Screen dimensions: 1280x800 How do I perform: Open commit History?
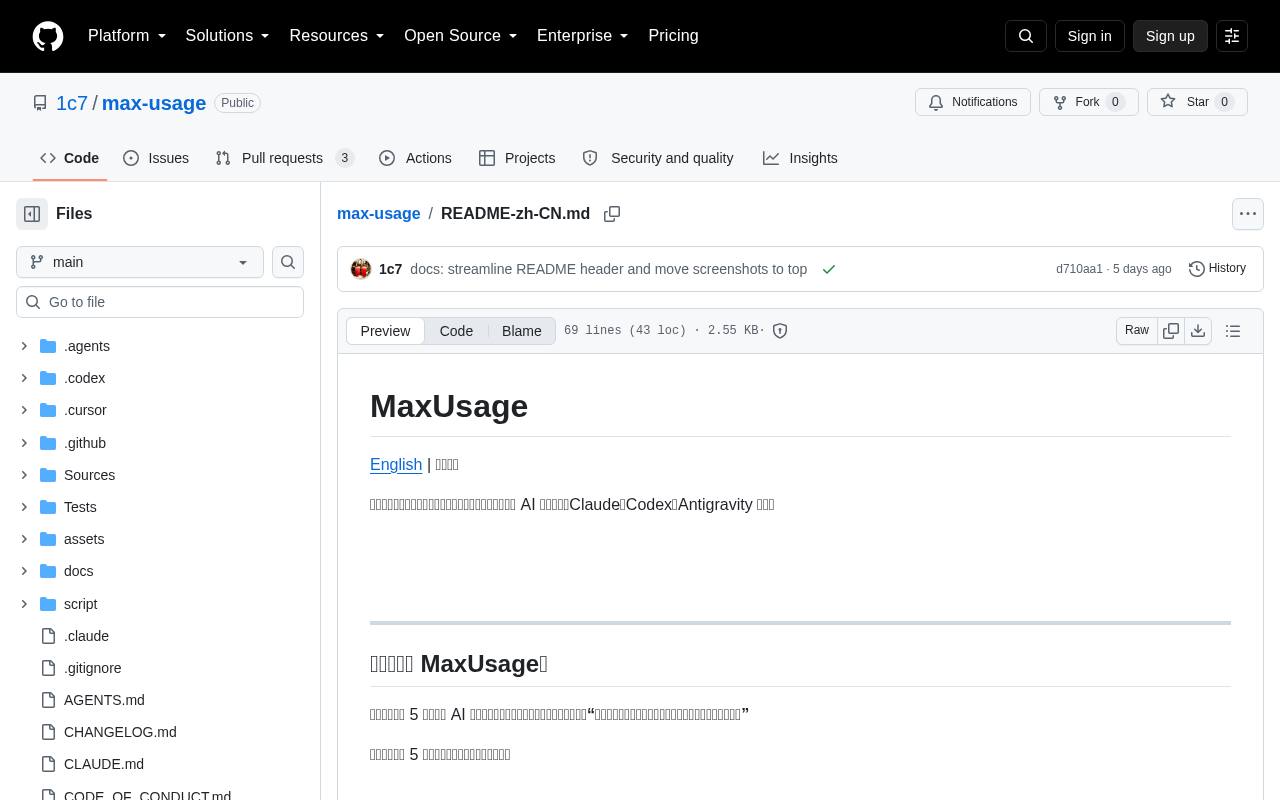[1217, 269]
